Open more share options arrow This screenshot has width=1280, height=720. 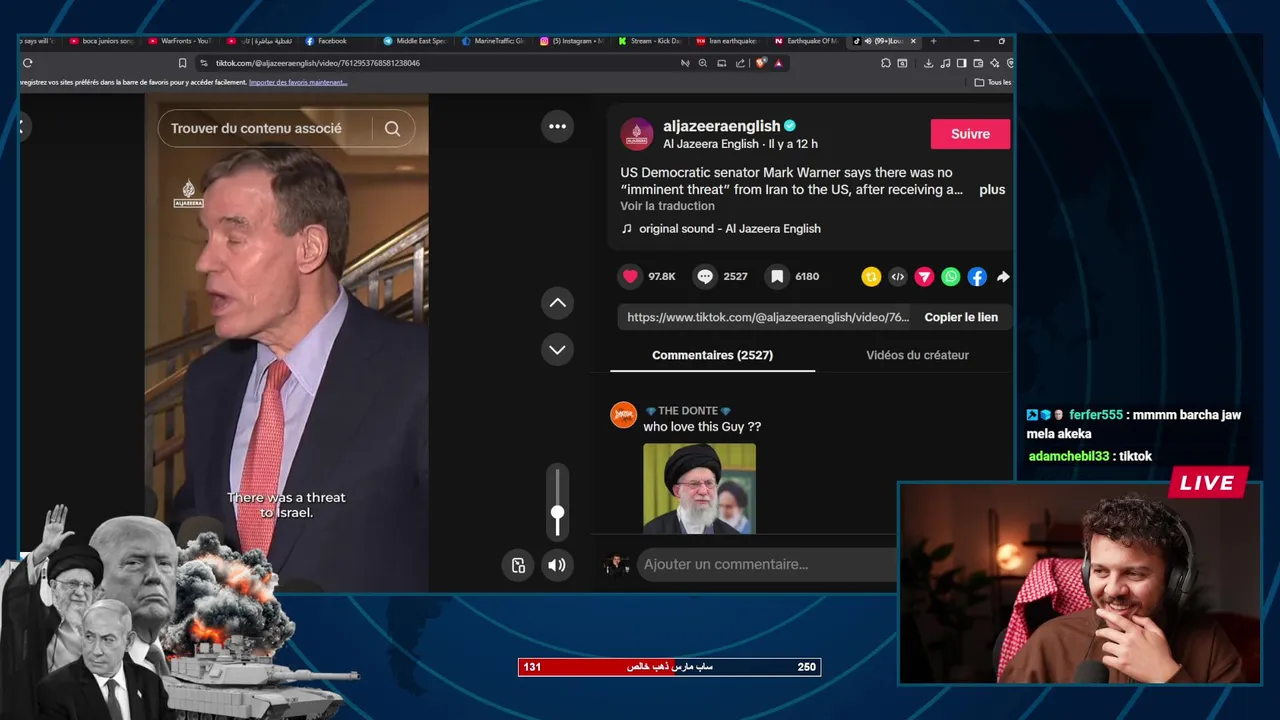1003,277
